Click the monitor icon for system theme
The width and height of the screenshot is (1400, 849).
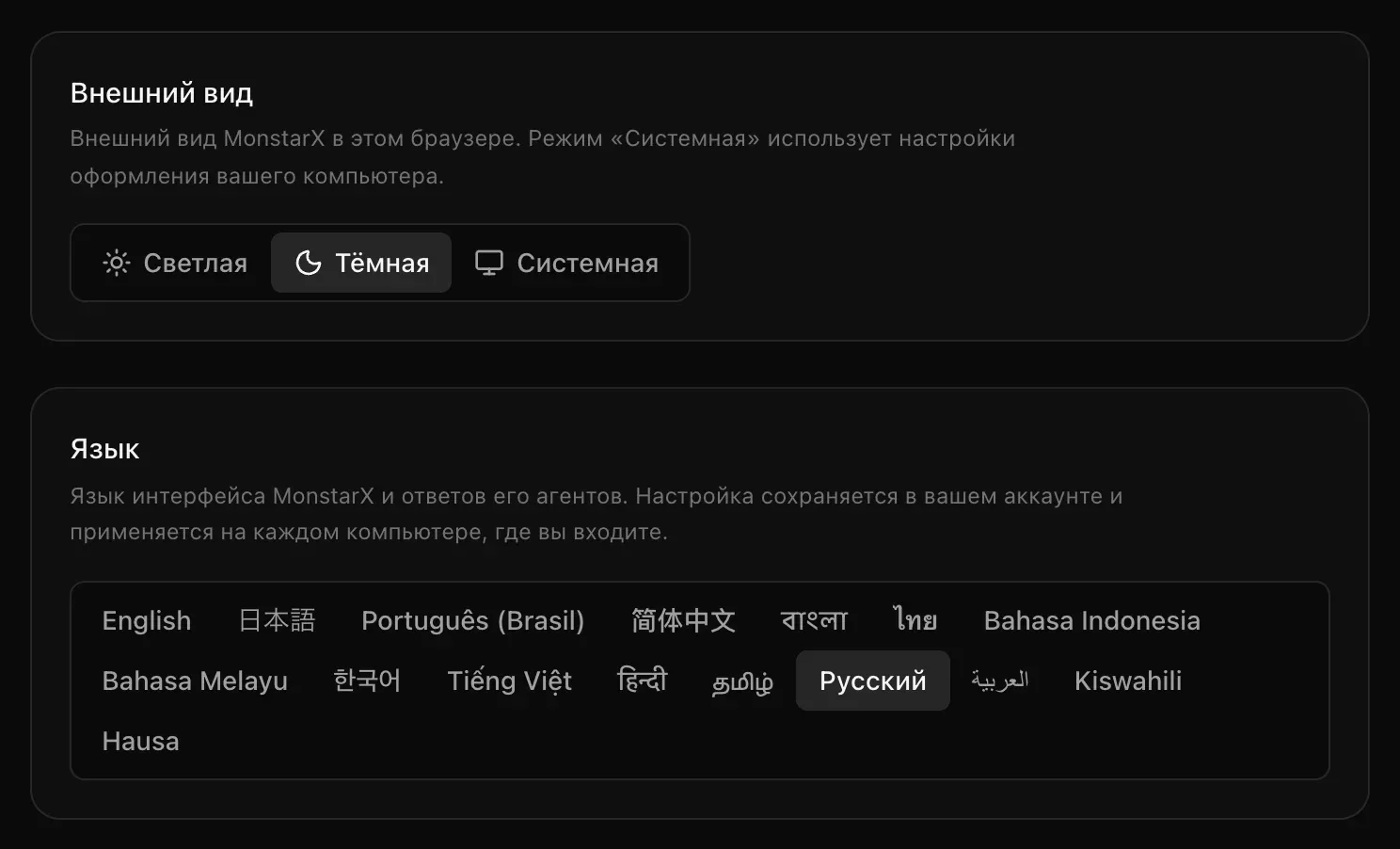pos(489,263)
